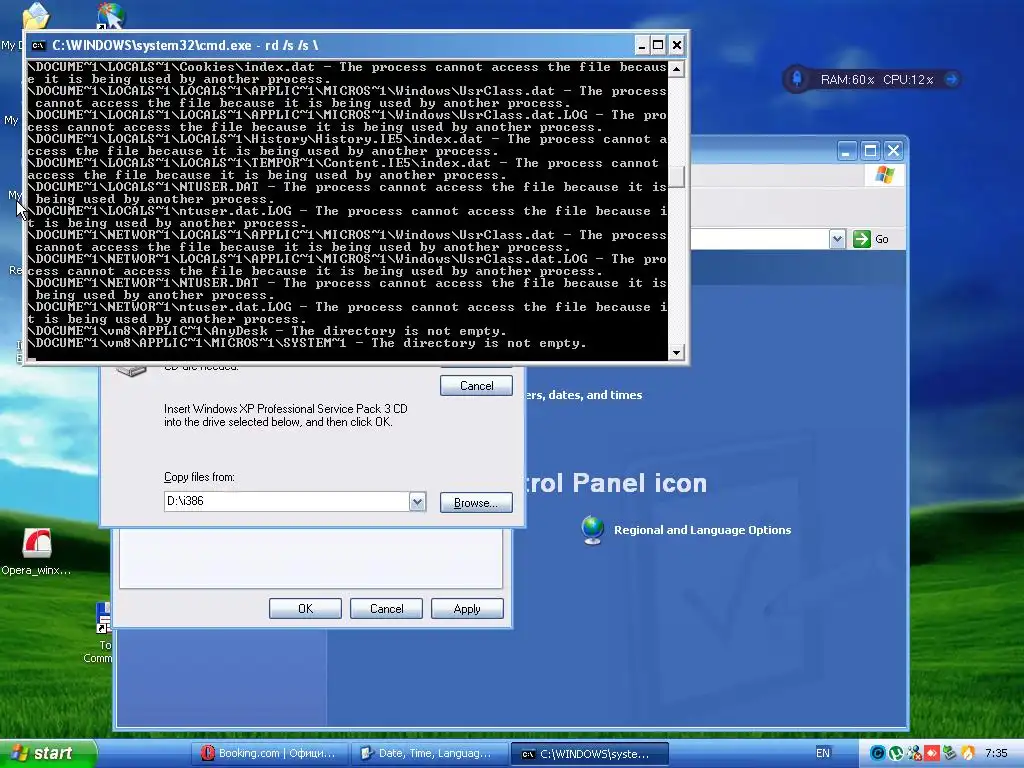The width and height of the screenshot is (1024, 768).
Task: Open the desktop shortcut labeled To Comm
Action: coord(103,630)
